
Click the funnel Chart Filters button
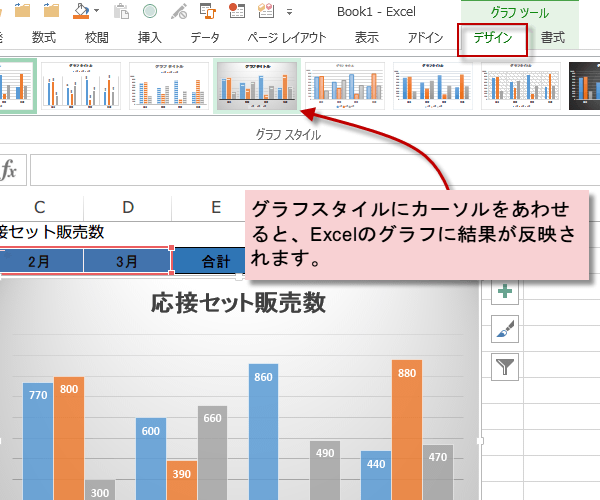(x=505, y=367)
